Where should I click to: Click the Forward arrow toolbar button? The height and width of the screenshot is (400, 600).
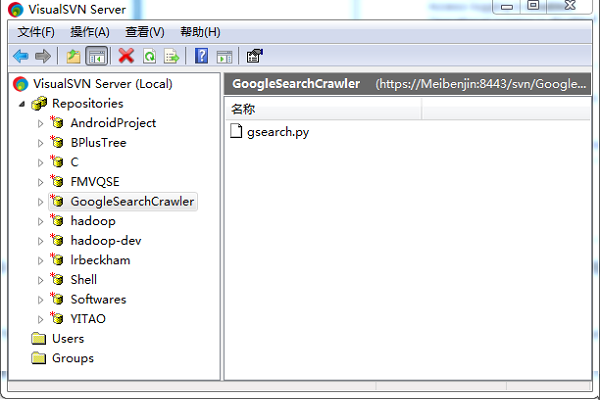pos(42,56)
